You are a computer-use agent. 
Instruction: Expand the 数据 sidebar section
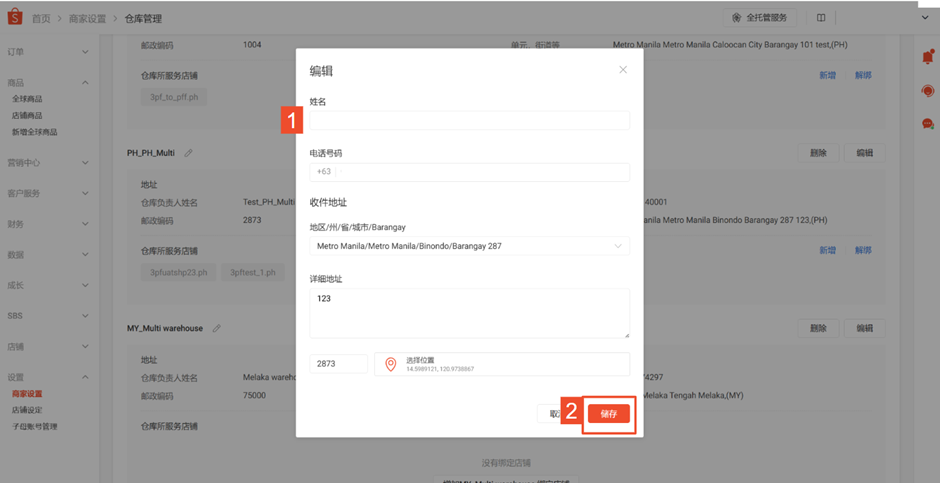click(x=49, y=255)
